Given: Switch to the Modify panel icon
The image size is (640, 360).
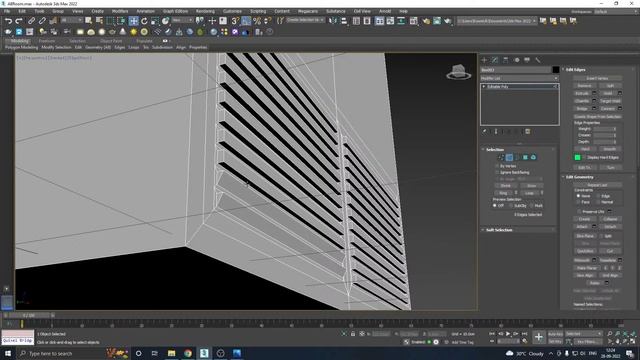Looking at the screenshot, I should point(495,60).
